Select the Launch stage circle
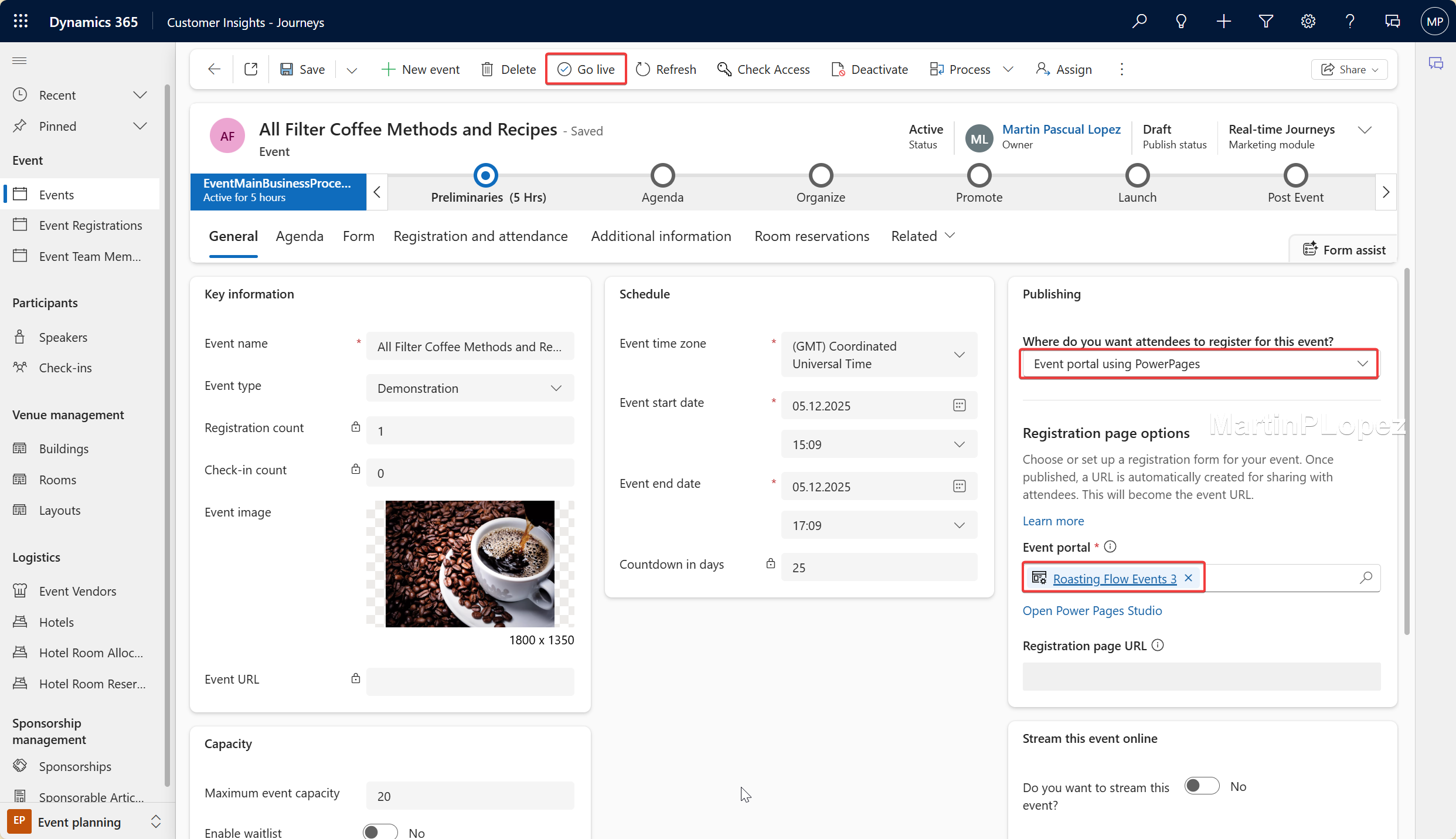Screen dimensions: 1456x839 (1137, 175)
